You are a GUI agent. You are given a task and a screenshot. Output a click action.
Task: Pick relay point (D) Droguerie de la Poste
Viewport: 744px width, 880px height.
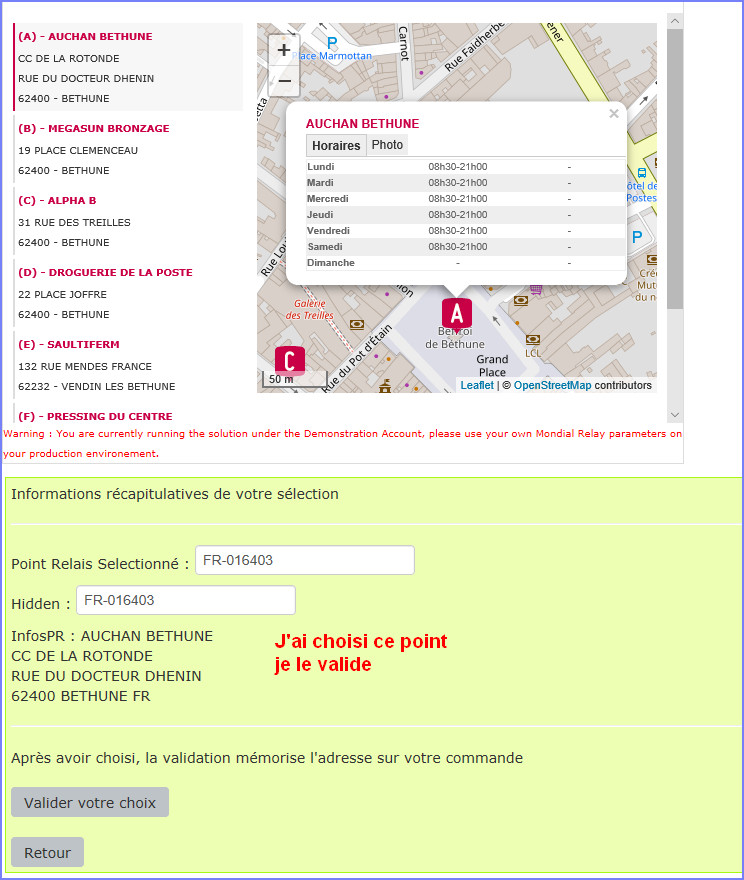click(105, 272)
